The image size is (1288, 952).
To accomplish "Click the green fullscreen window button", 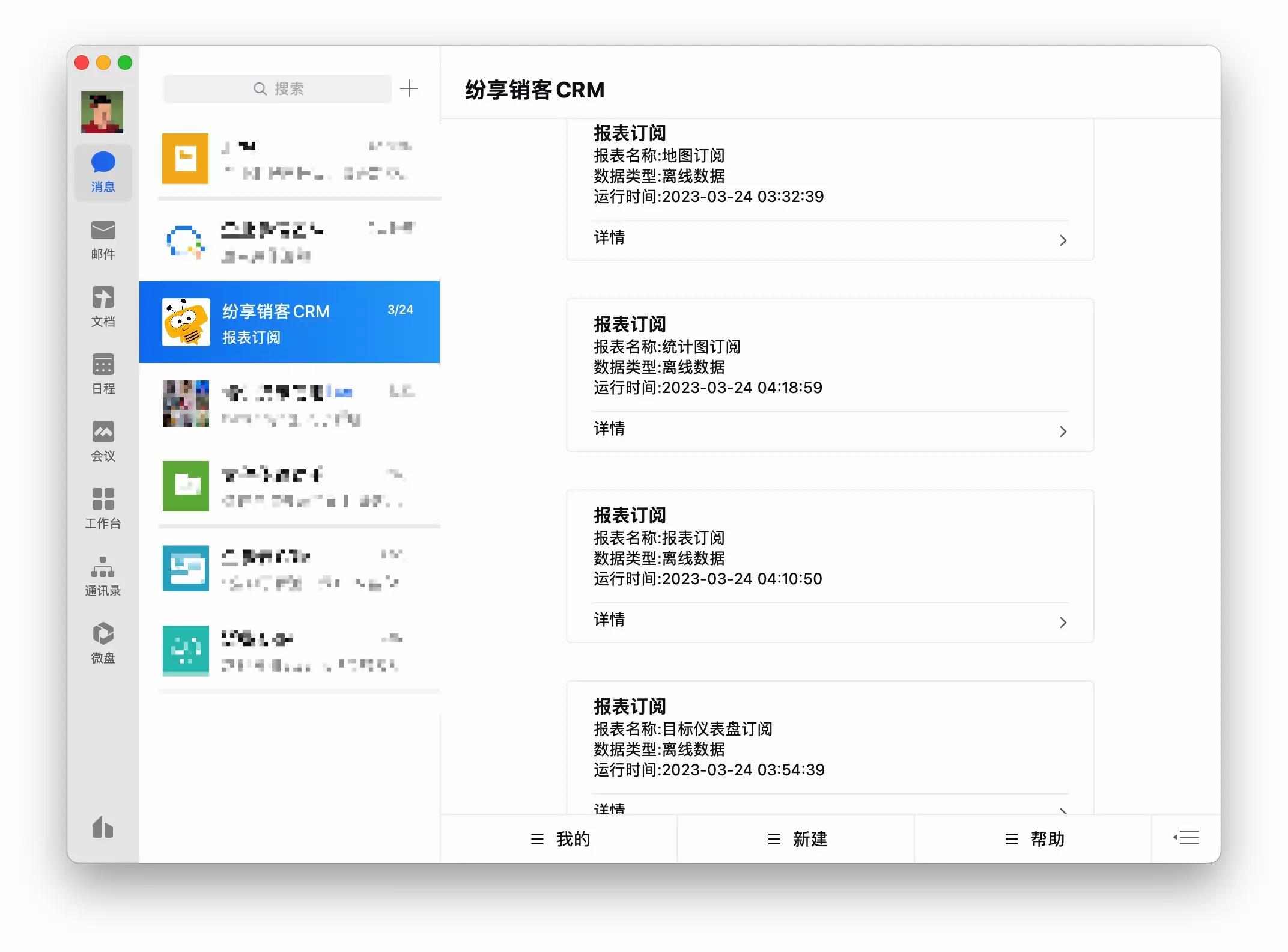I will tap(125, 63).
